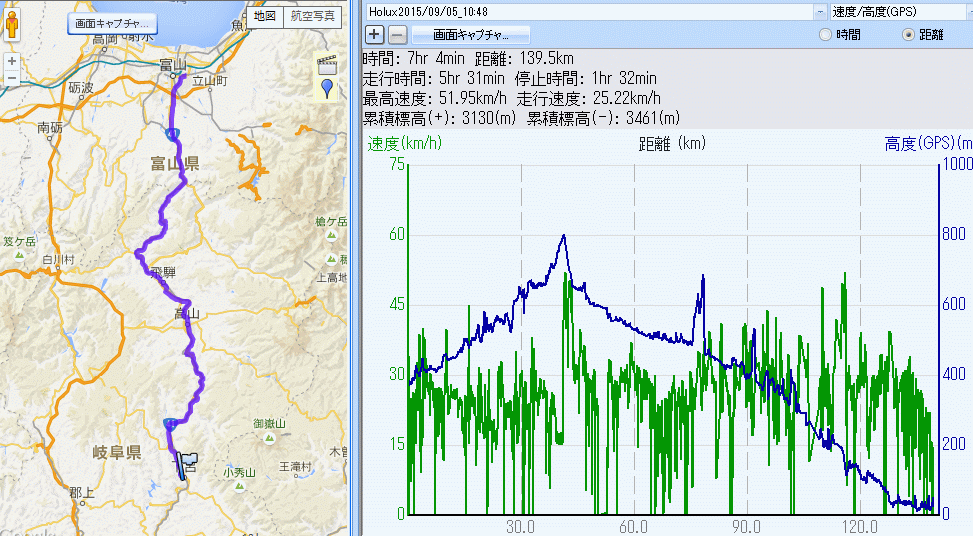Select the 時間 radio button

(x=825, y=34)
